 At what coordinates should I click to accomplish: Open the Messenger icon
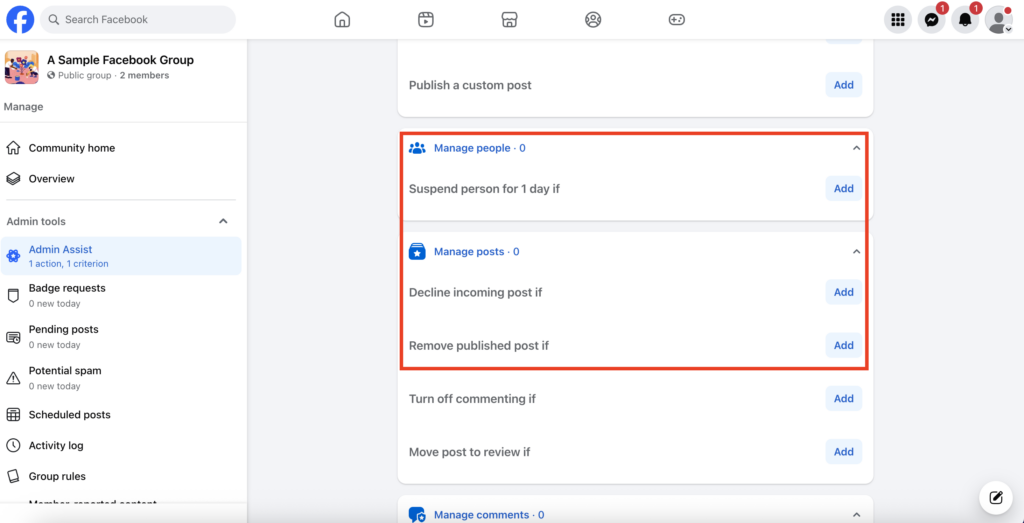pos(931,20)
